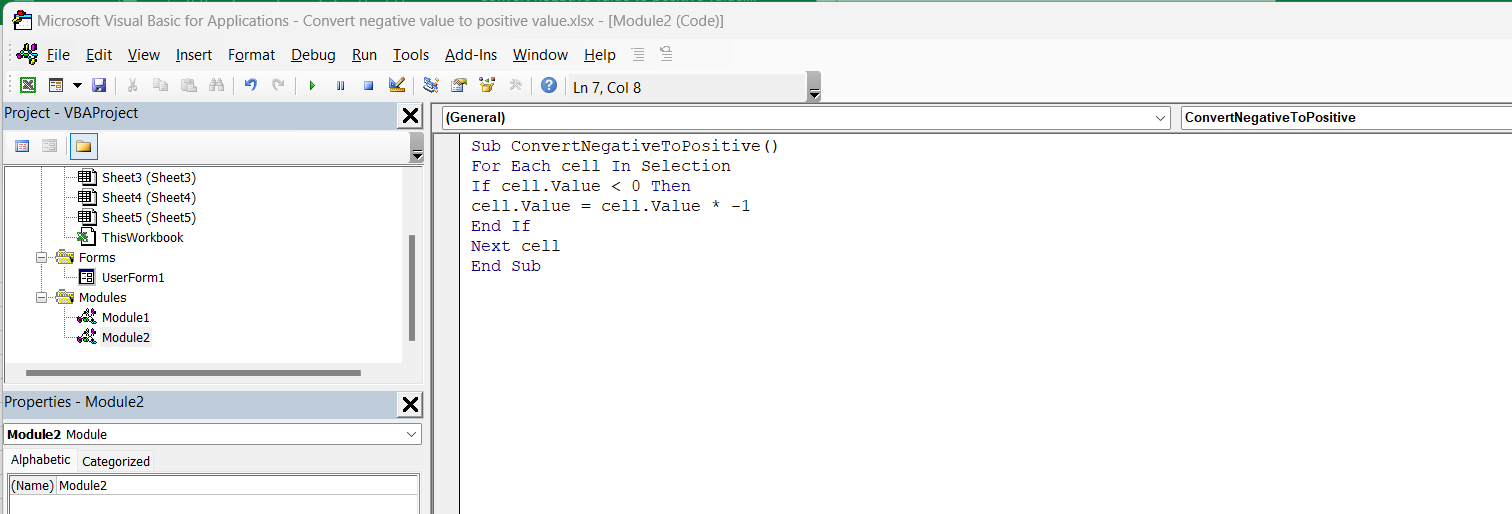Open the File menu
Screen dimensions: 1512x514
point(58,55)
